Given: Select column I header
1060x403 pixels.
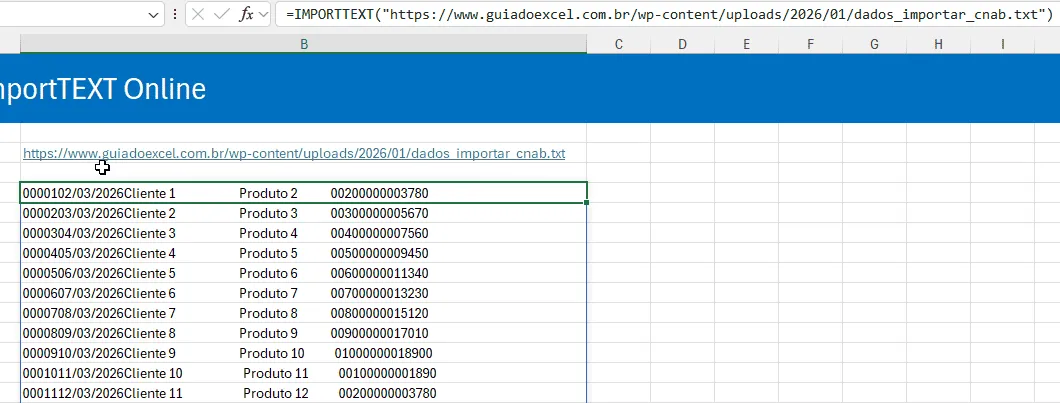Looking at the screenshot, I should tap(1003, 44).
